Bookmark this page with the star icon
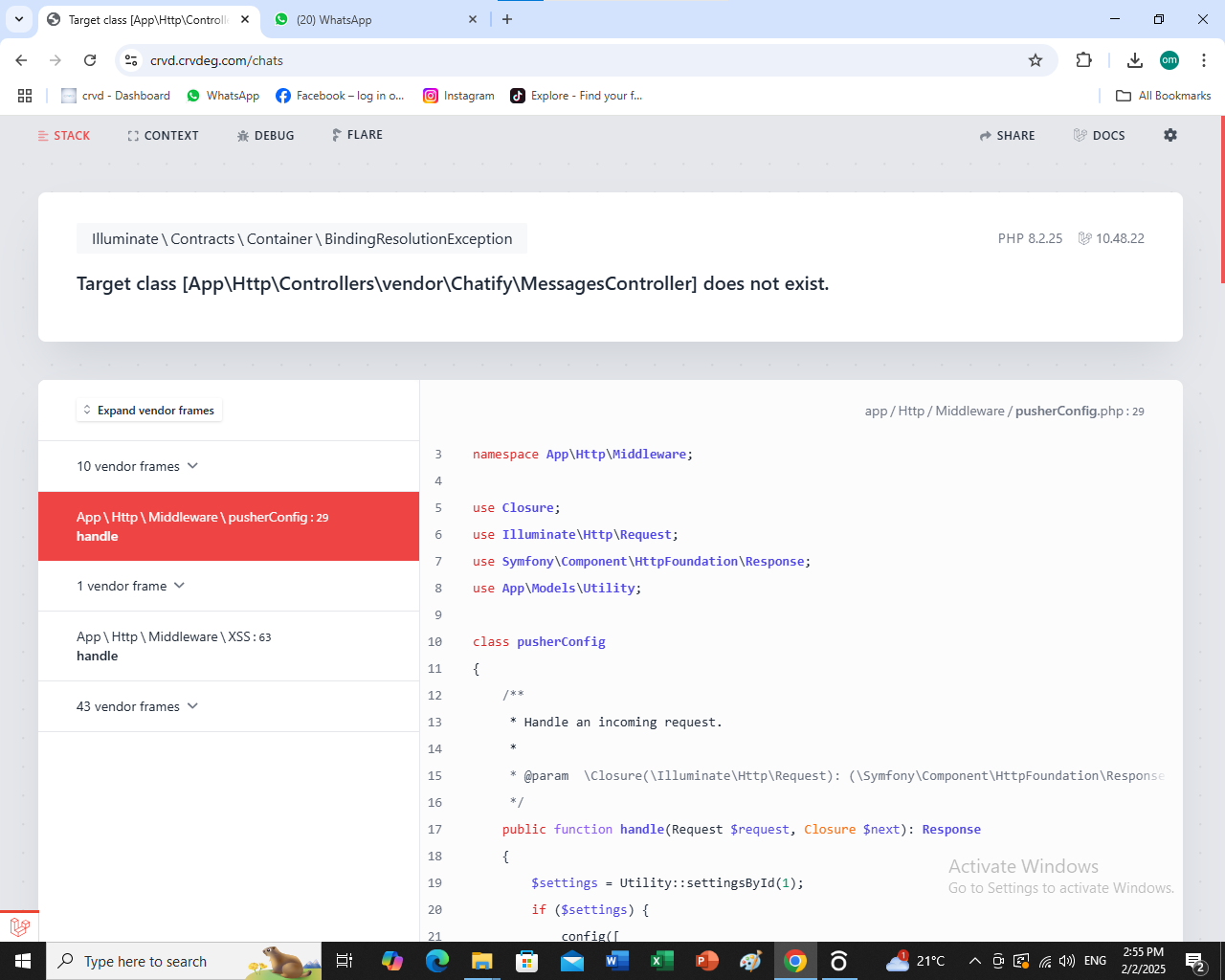 pos(1035,60)
